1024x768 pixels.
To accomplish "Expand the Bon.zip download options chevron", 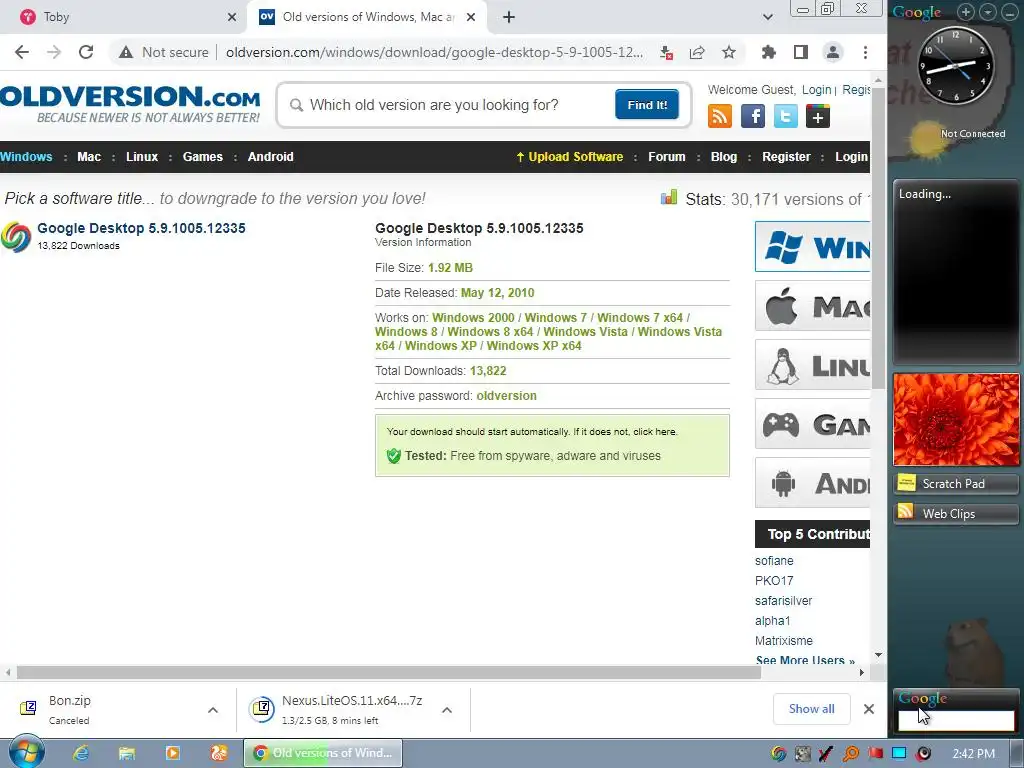I will (213, 710).
